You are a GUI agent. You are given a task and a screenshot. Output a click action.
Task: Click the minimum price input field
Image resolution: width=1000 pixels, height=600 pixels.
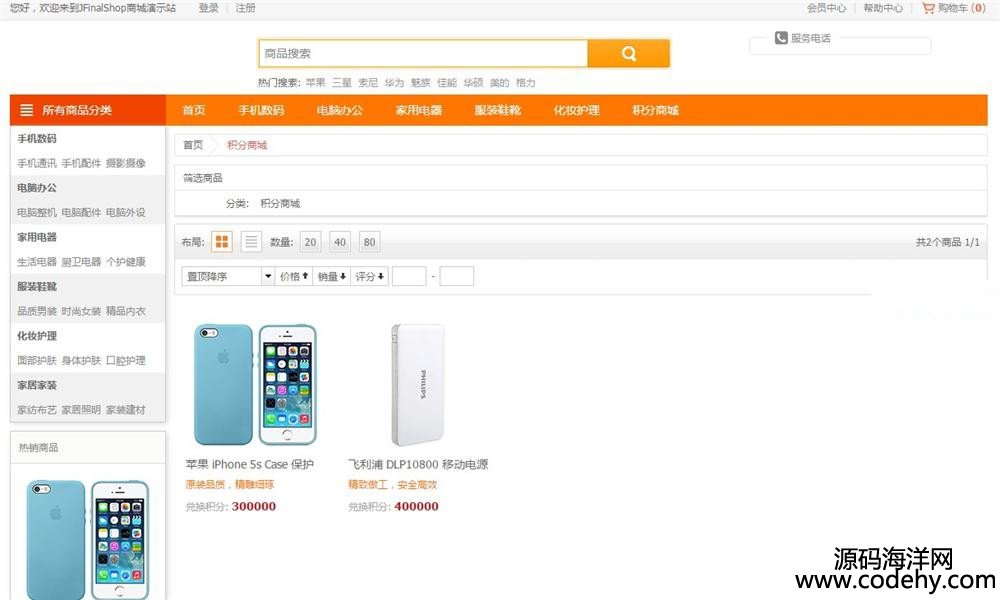[x=409, y=276]
